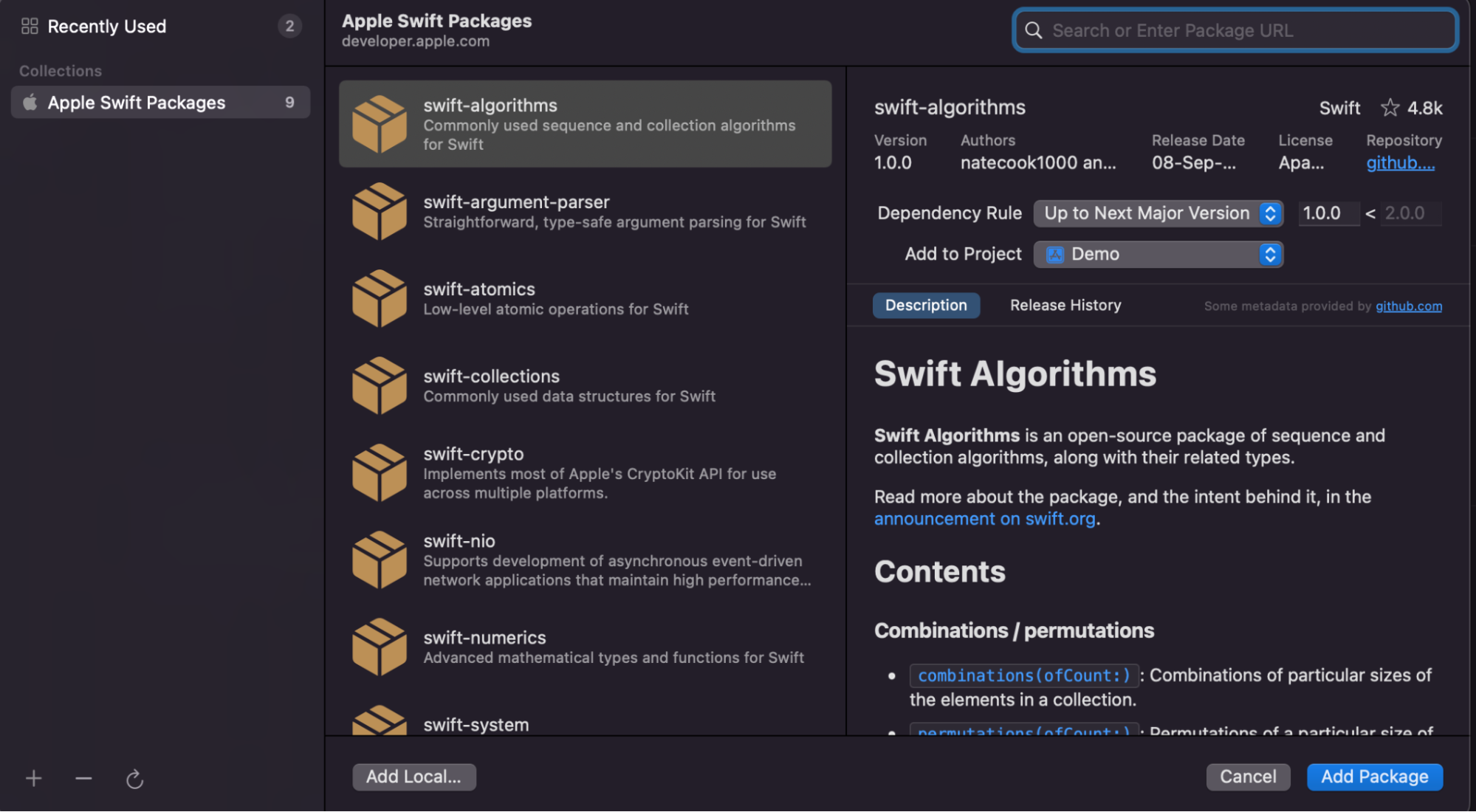Click the Cancel button
The width and height of the screenshot is (1476, 812).
tap(1247, 777)
